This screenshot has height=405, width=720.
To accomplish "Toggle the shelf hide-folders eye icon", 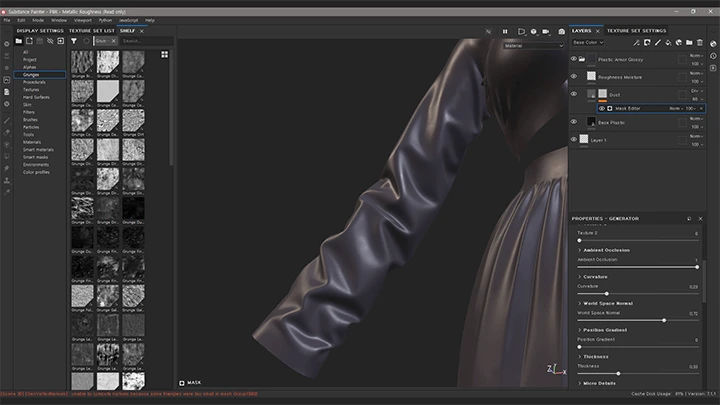I will 50,41.
